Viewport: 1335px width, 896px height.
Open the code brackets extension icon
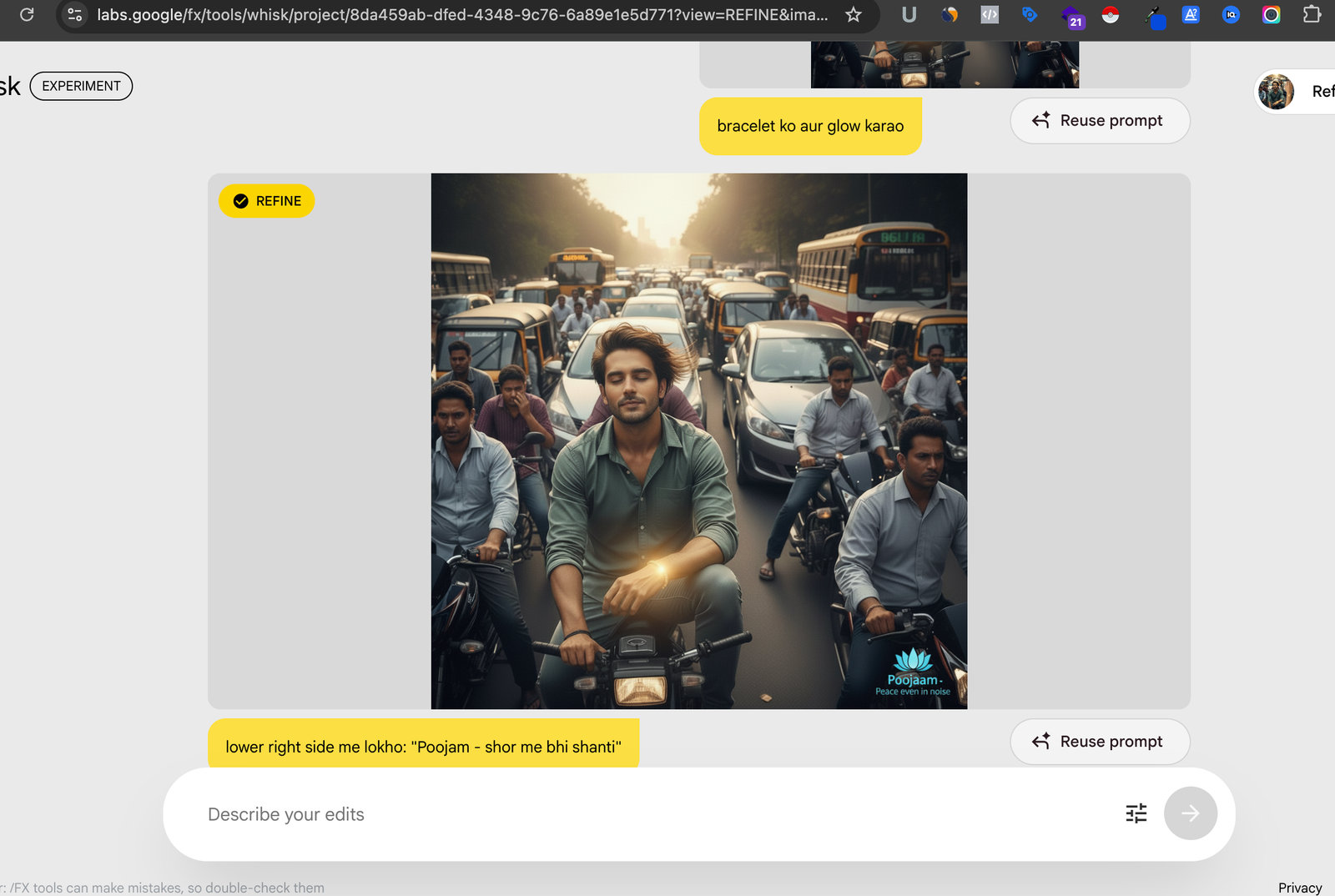click(x=990, y=14)
